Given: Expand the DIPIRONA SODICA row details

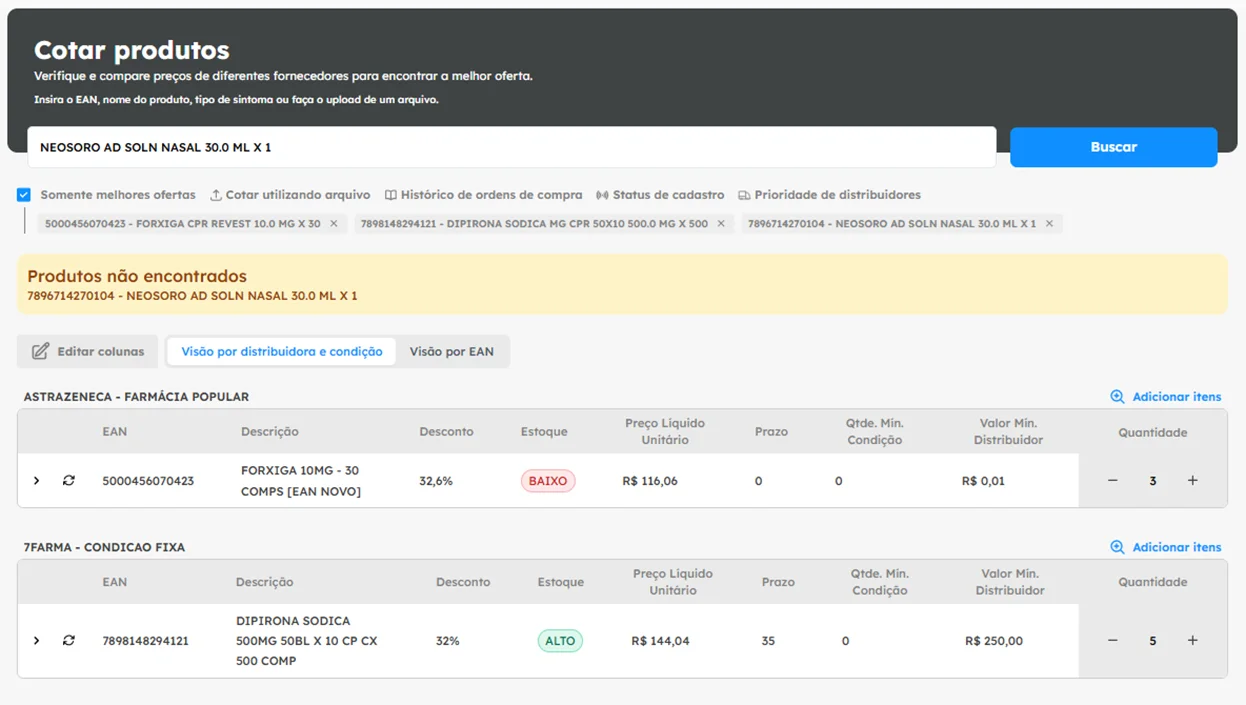Looking at the screenshot, I should click(x=37, y=641).
